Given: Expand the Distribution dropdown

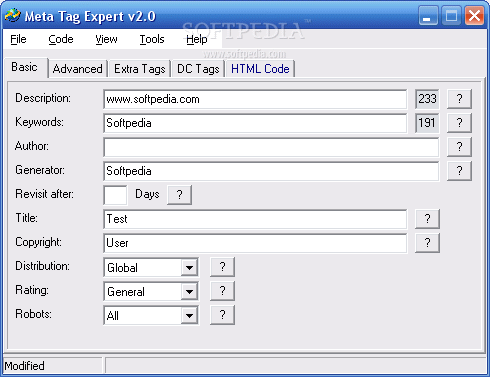Looking at the screenshot, I should 189,267.
